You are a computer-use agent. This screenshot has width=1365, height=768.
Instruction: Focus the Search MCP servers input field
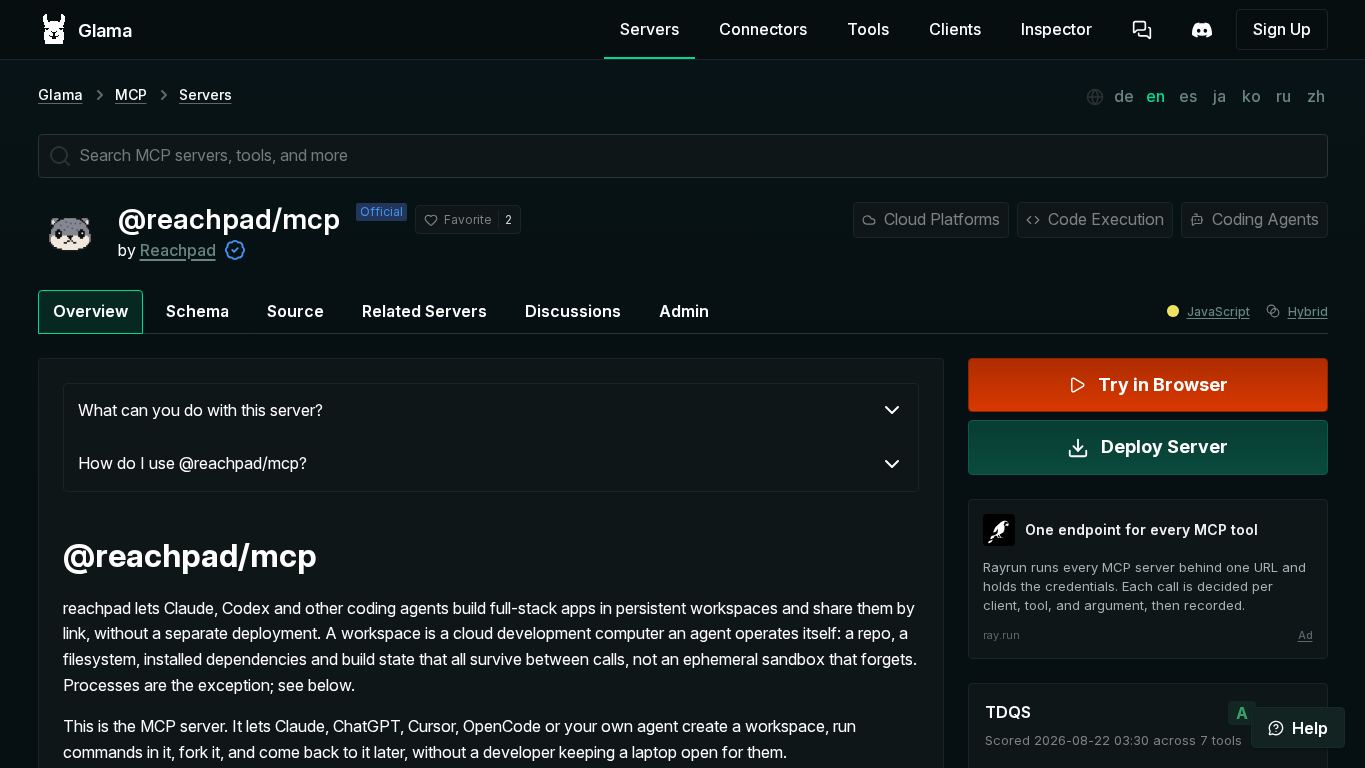pos(683,156)
